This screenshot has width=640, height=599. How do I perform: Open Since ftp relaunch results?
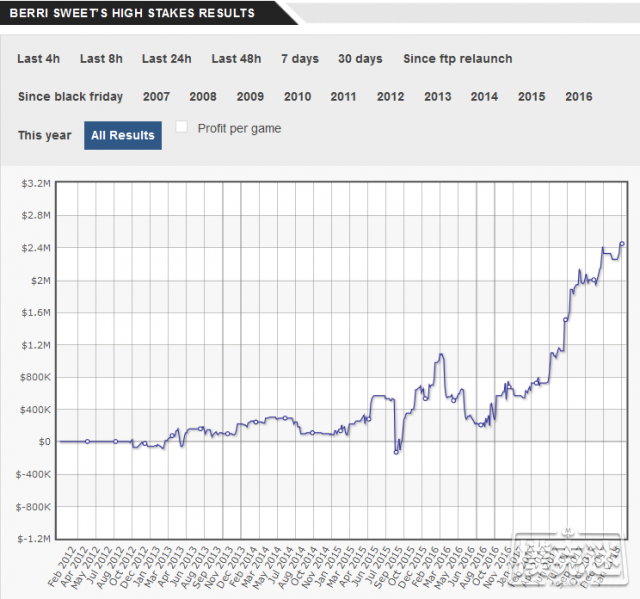pos(458,59)
